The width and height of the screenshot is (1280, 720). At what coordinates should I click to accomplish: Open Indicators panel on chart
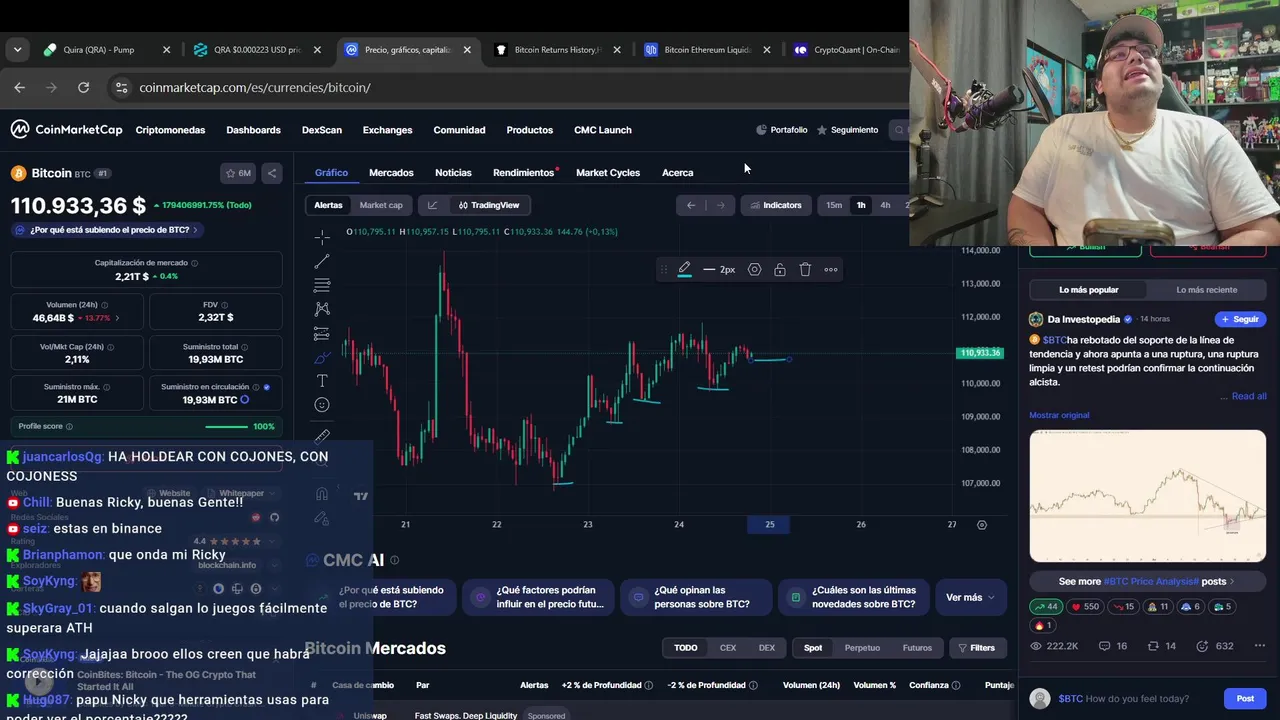pyautogui.click(x=775, y=205)
